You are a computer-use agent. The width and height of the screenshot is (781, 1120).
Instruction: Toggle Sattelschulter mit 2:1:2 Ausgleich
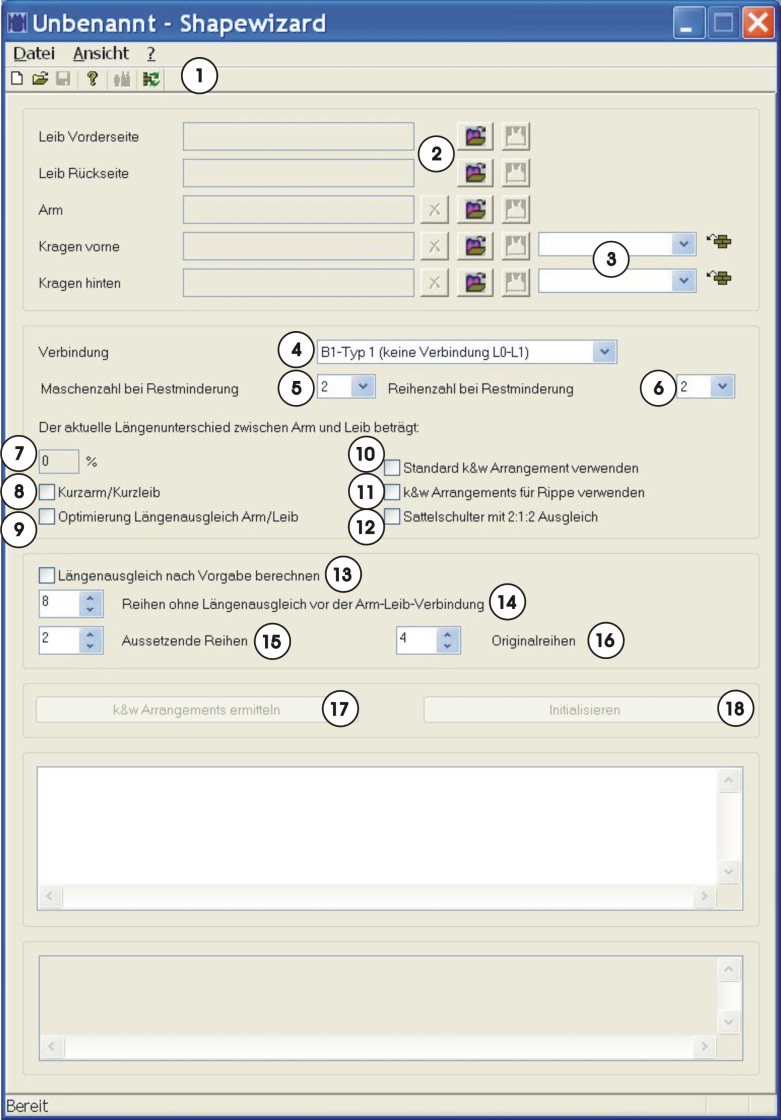click(393, 517)
